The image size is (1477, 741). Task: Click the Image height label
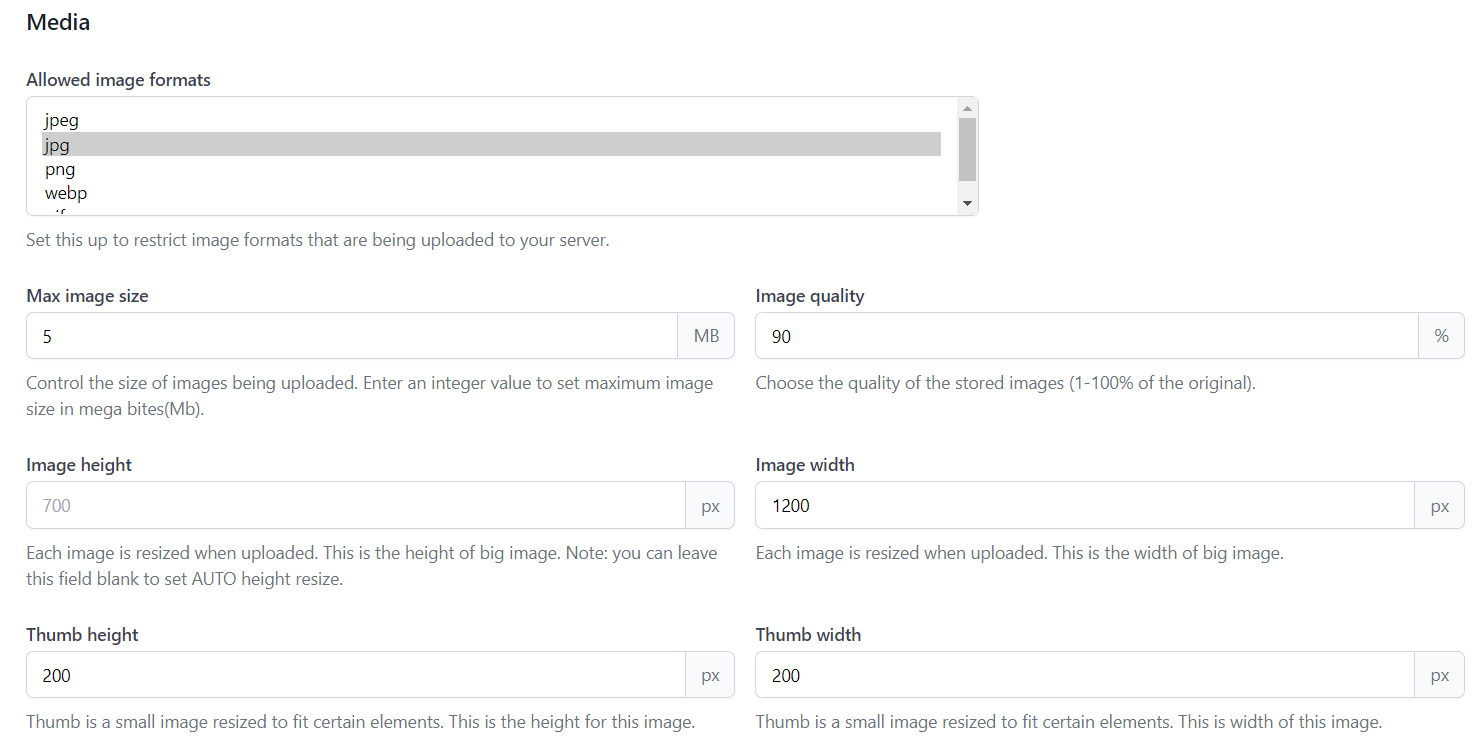[79, 465]
